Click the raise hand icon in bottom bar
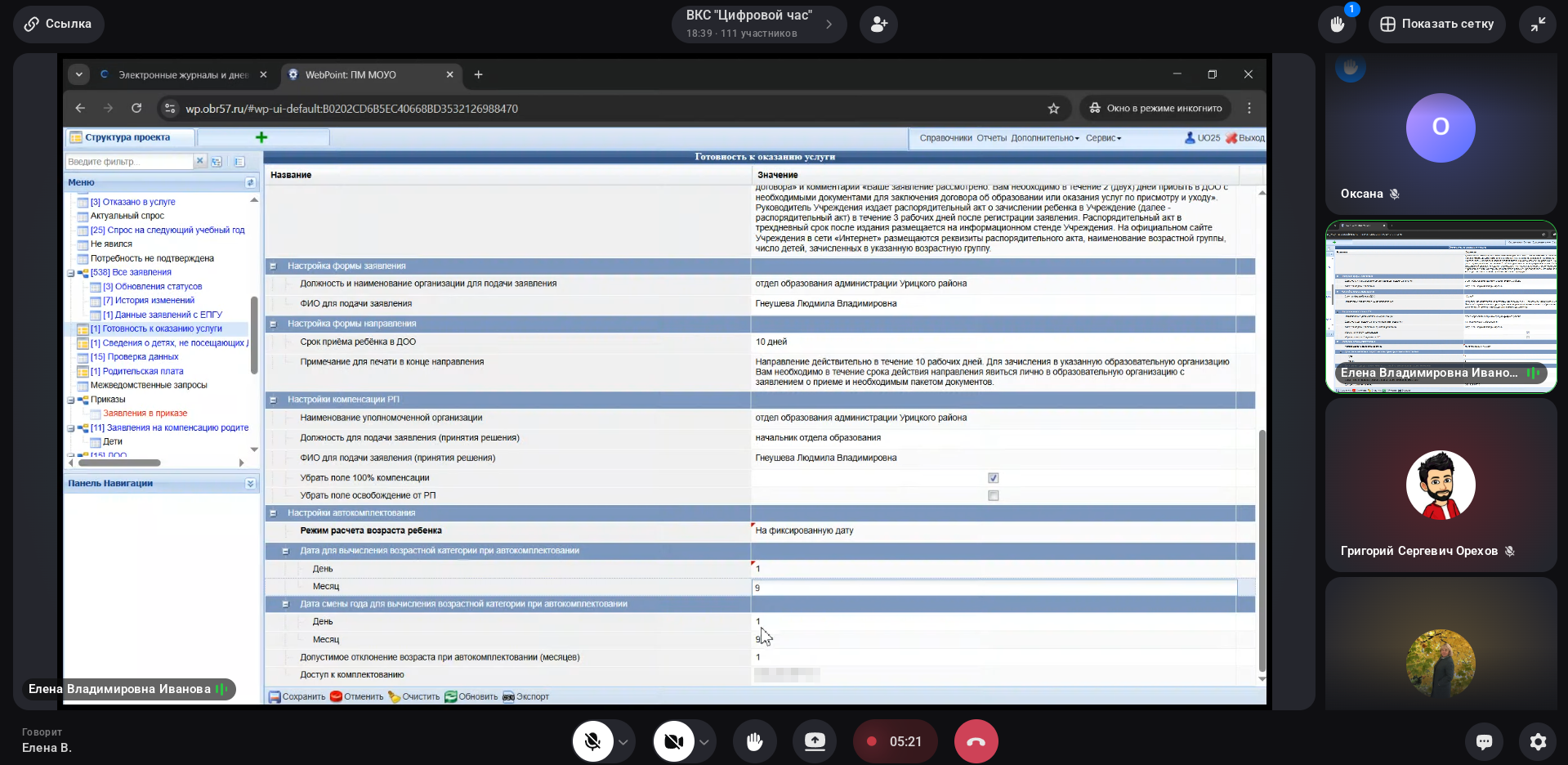The height and width of the screenshot is (765, 1568). 754,741
